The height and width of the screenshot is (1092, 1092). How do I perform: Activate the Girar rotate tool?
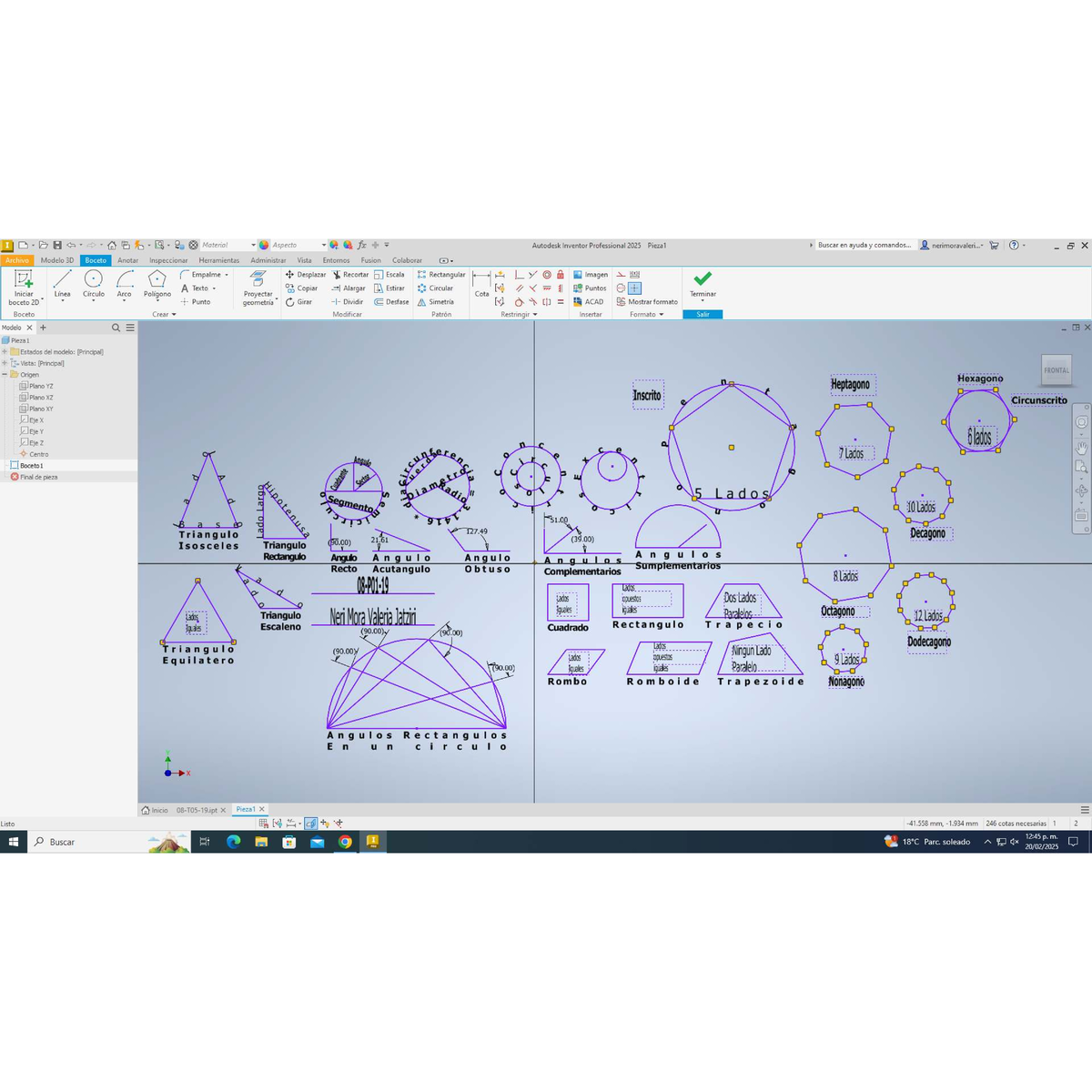pyautogui.click(x=299, y=302)
